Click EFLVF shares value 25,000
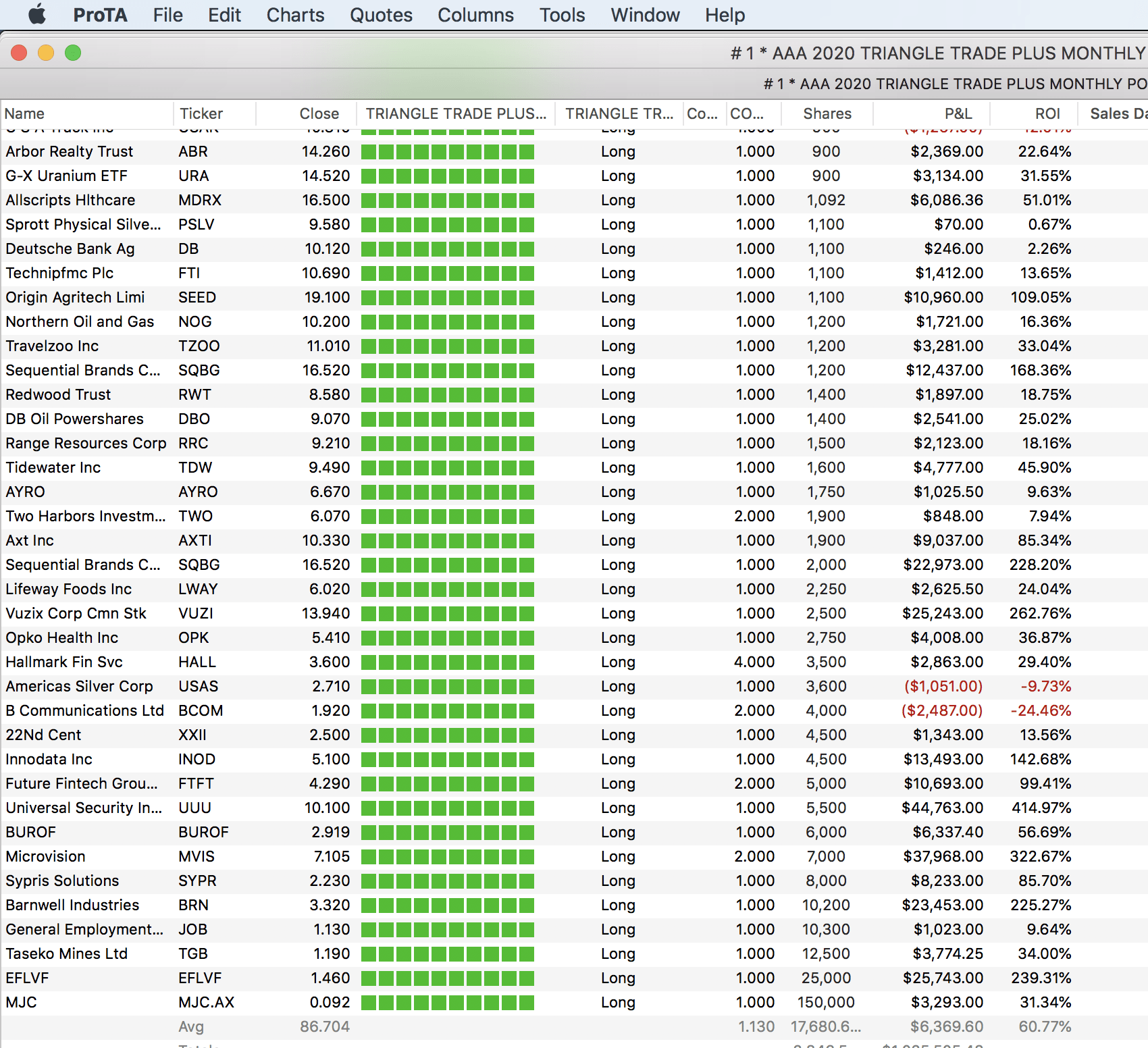This screenshot has height=1048, width=1148. [x=826, y=978]
